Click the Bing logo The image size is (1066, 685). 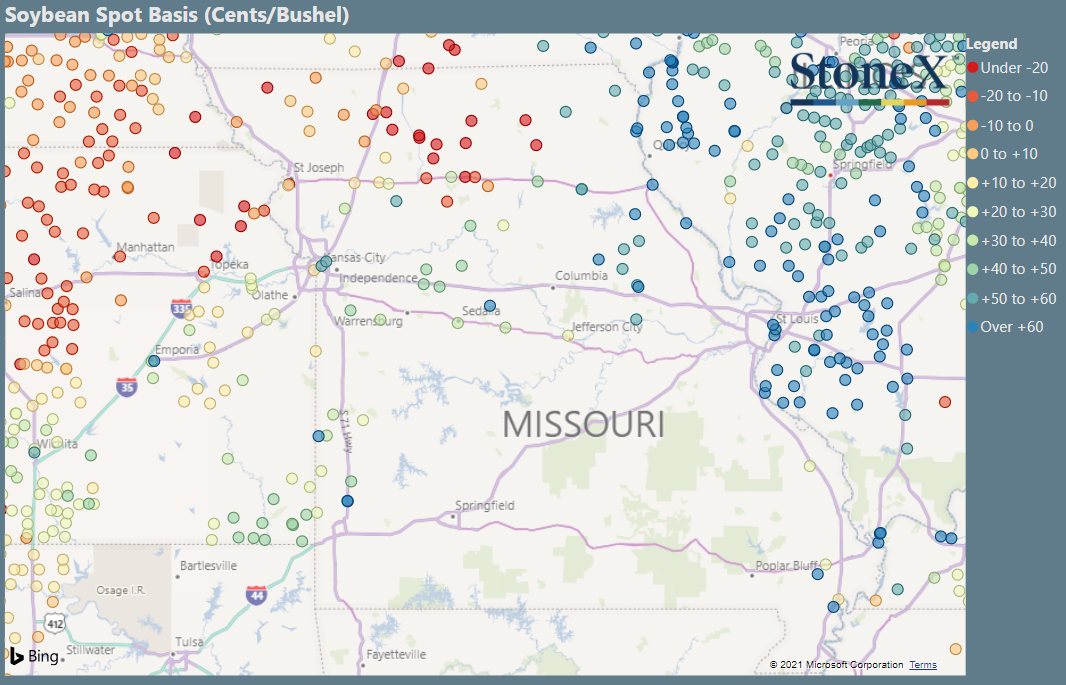(x=35, y=656)
